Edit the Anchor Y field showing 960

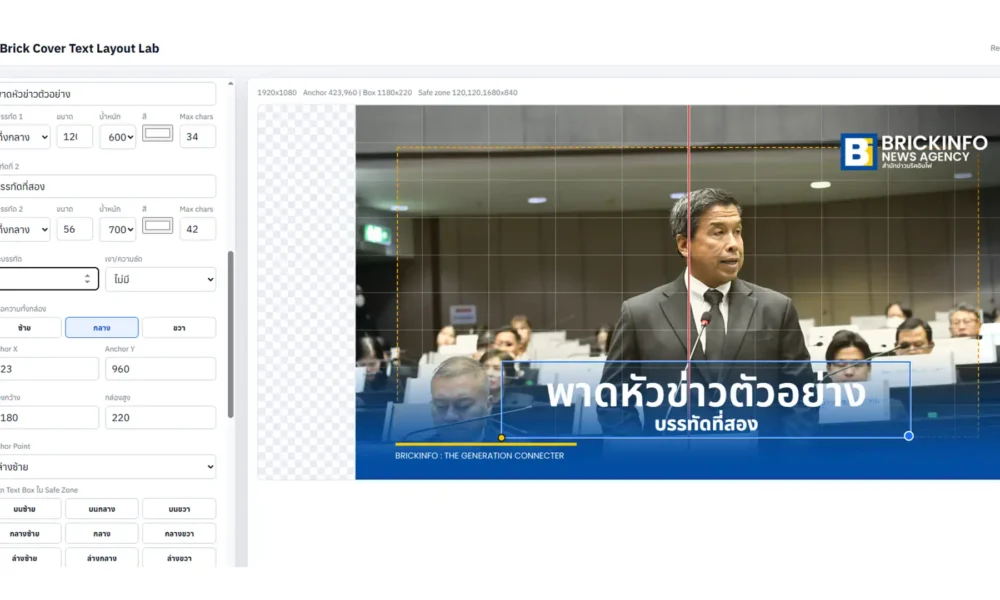161,369
